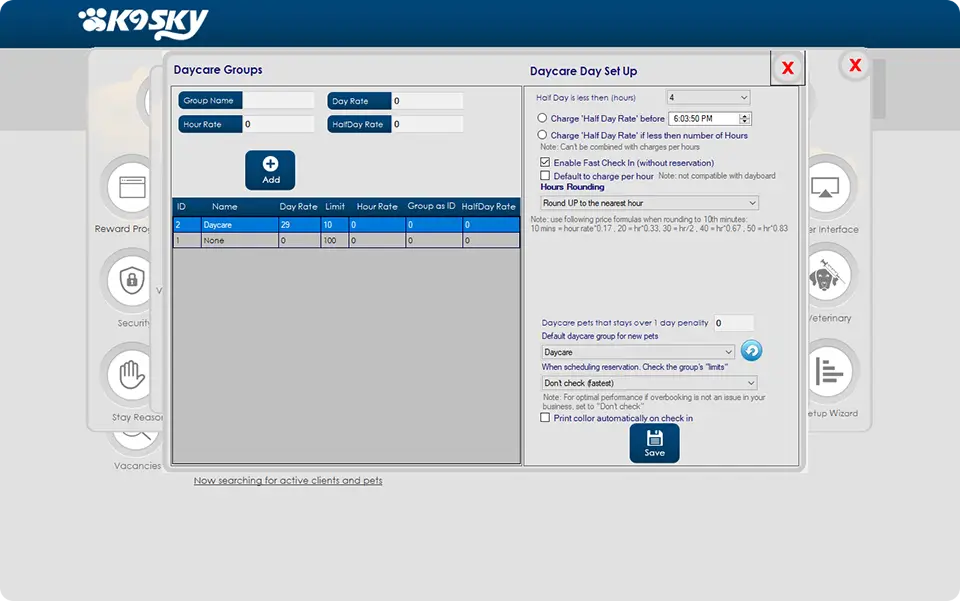Open the Reward Programs icon
The image size is (960, 601).
[131, 187]
